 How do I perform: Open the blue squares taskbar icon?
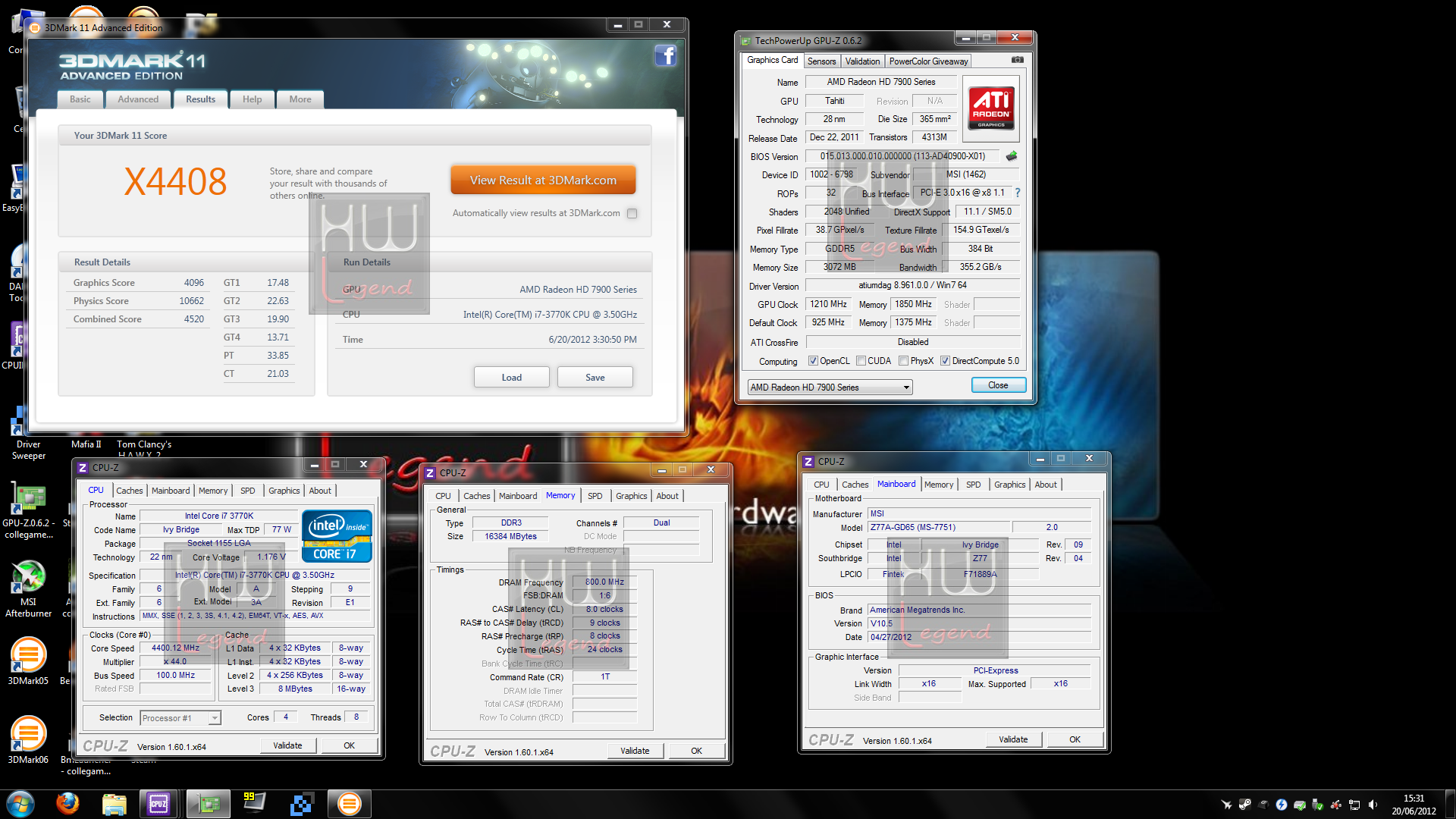(x=301, y=804)
